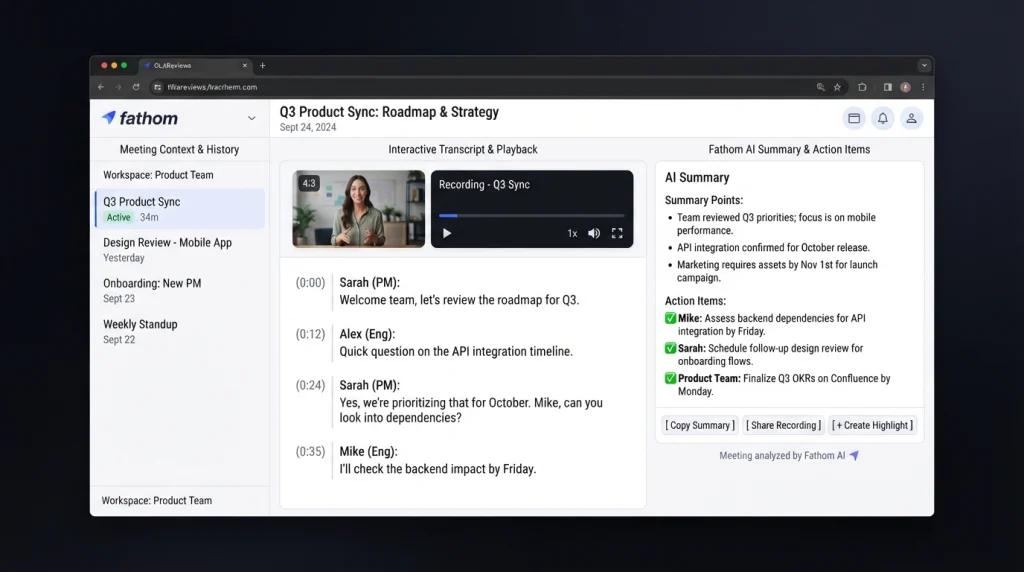This screenshot has width=1024, height=572.
Task: Click the Meeting Context & History heading
Action: click(x=180, y=150)
